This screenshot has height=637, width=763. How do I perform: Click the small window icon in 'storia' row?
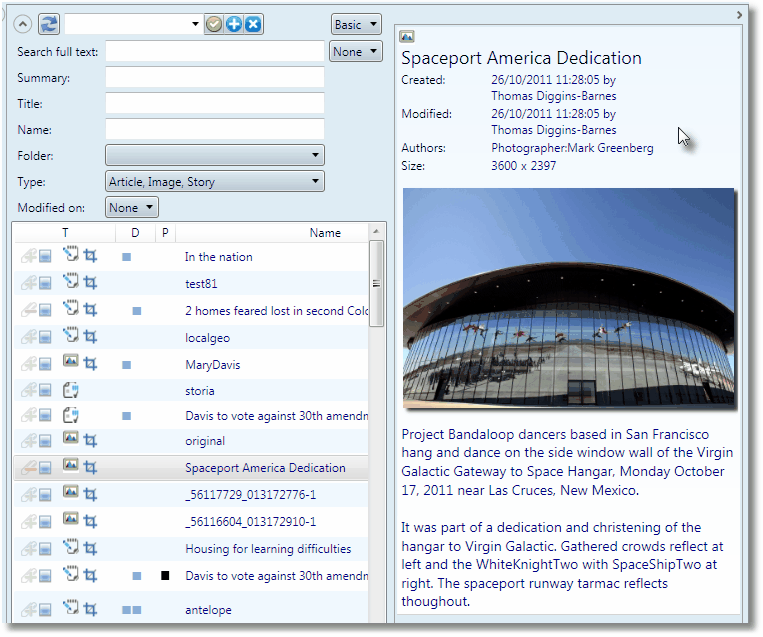coord(45,390)
